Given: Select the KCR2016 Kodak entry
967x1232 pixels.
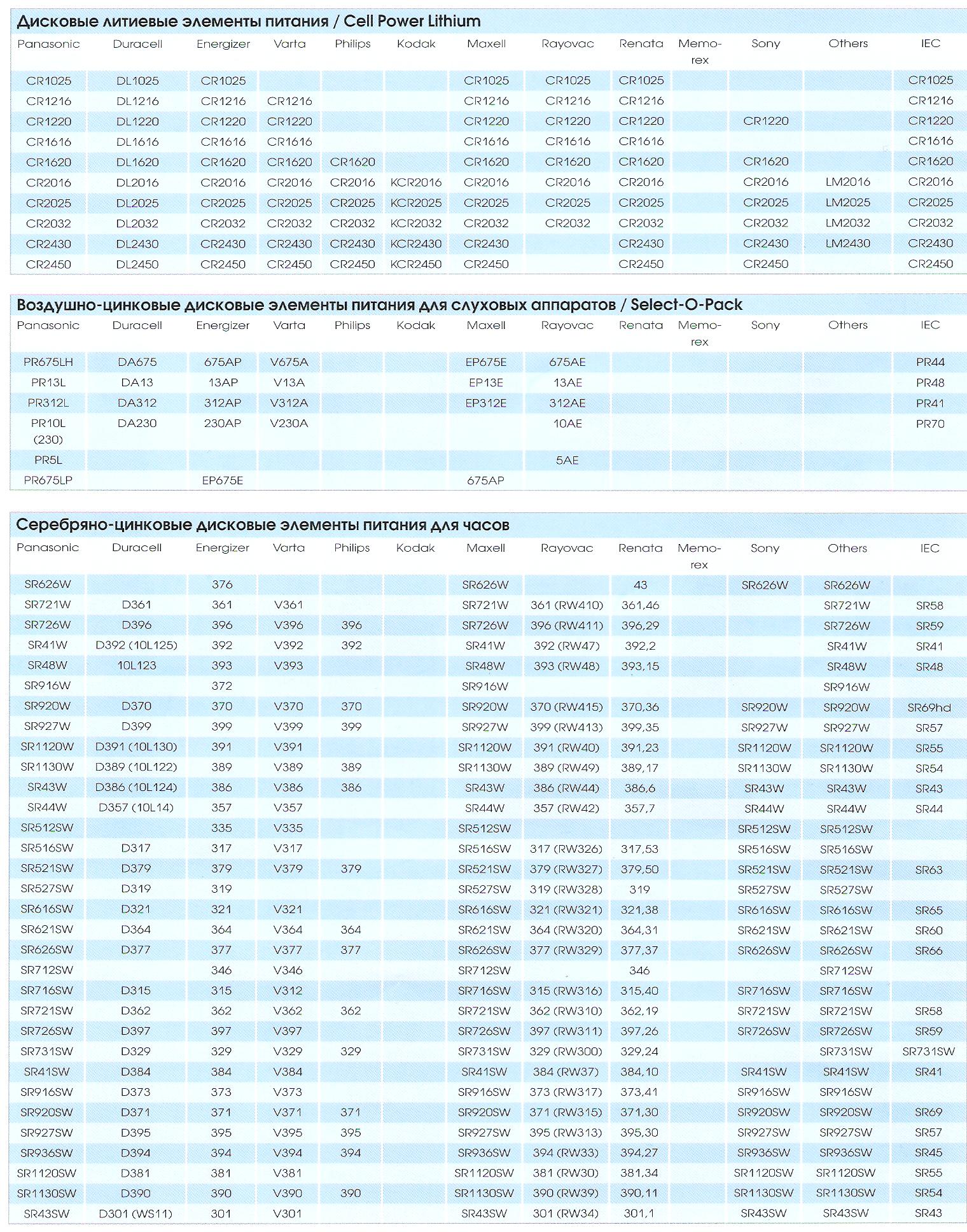Looking at the screenshot, I should point(416,183).
